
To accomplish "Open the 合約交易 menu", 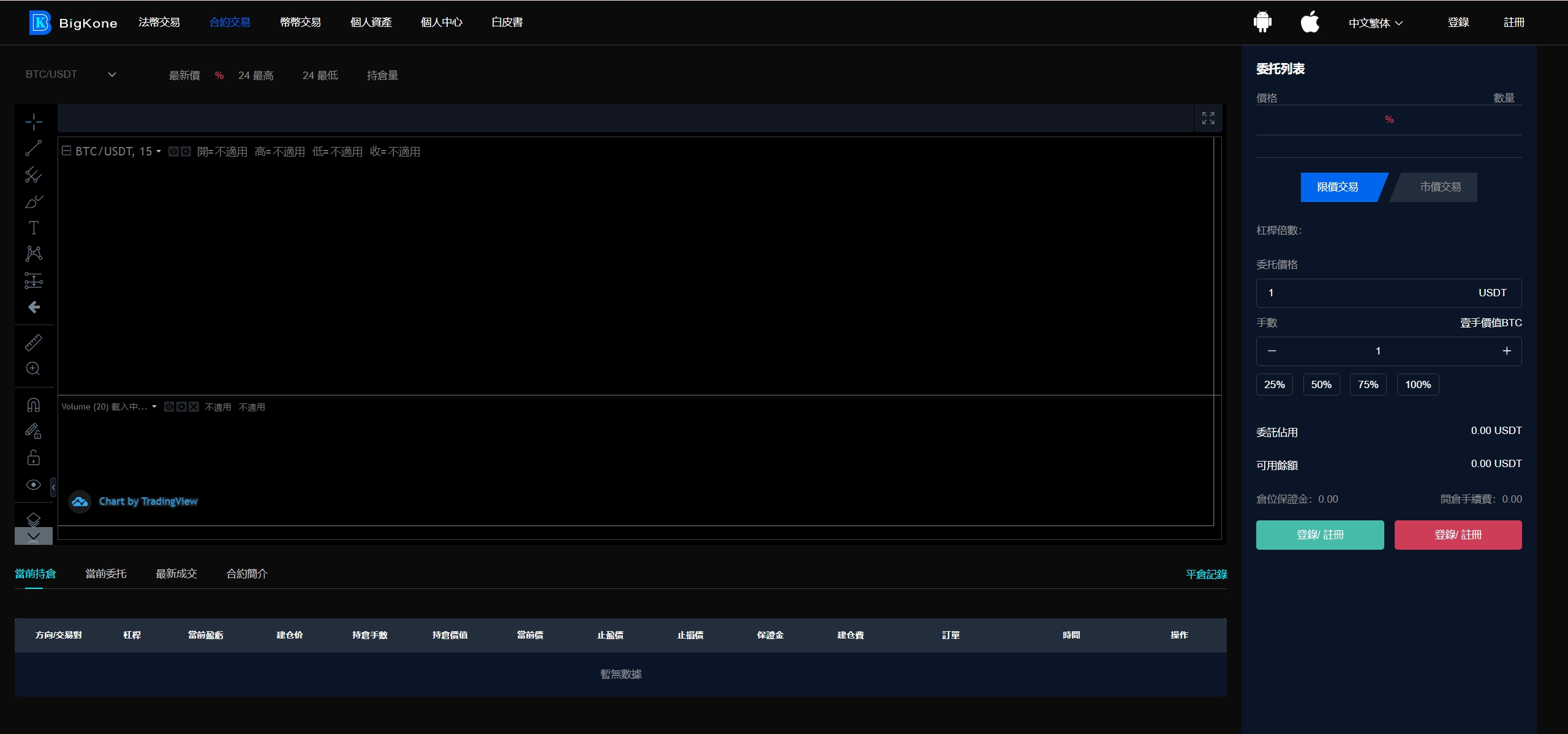I will (230, 22).
